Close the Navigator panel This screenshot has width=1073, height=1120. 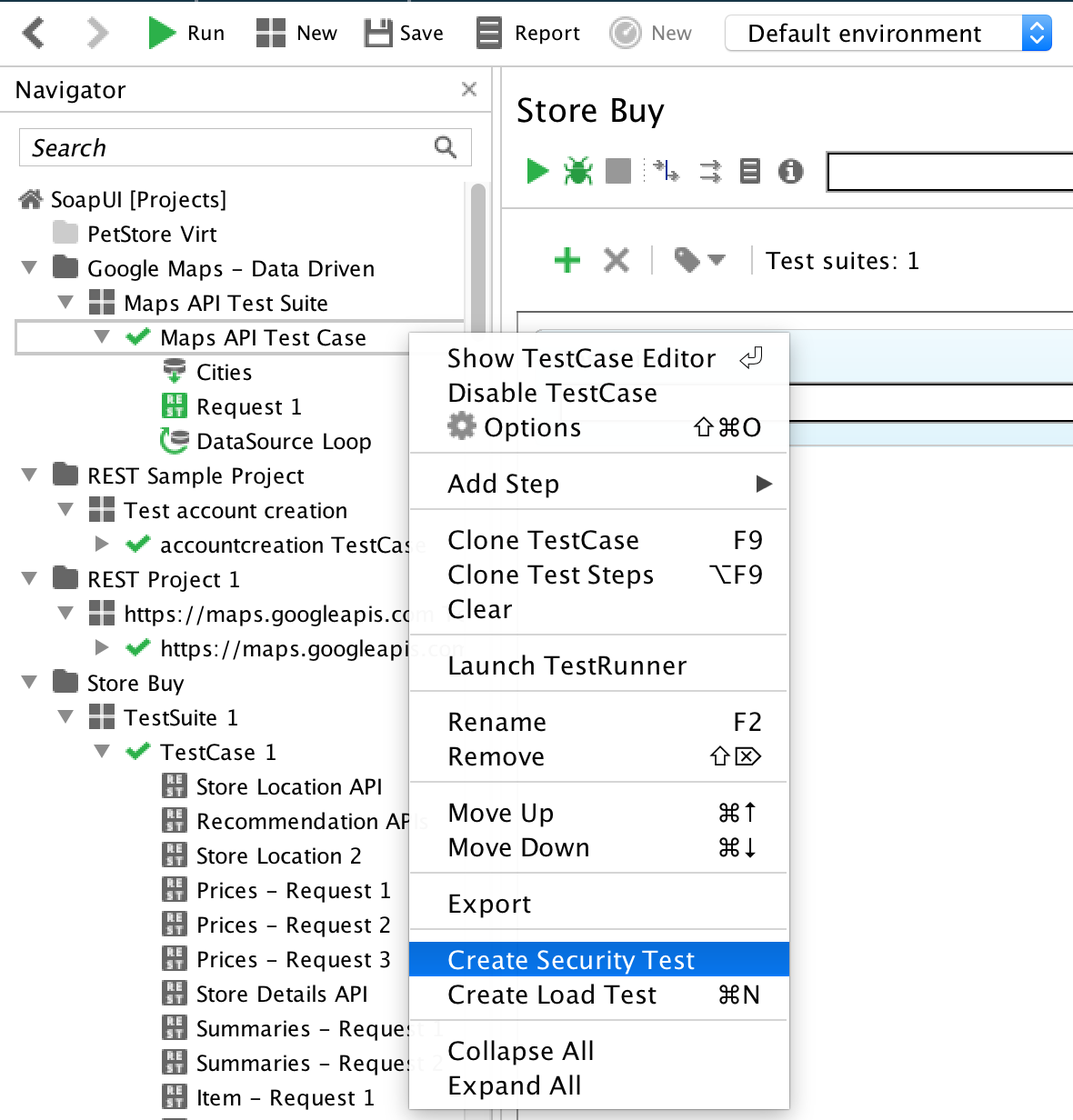(469, 89)
